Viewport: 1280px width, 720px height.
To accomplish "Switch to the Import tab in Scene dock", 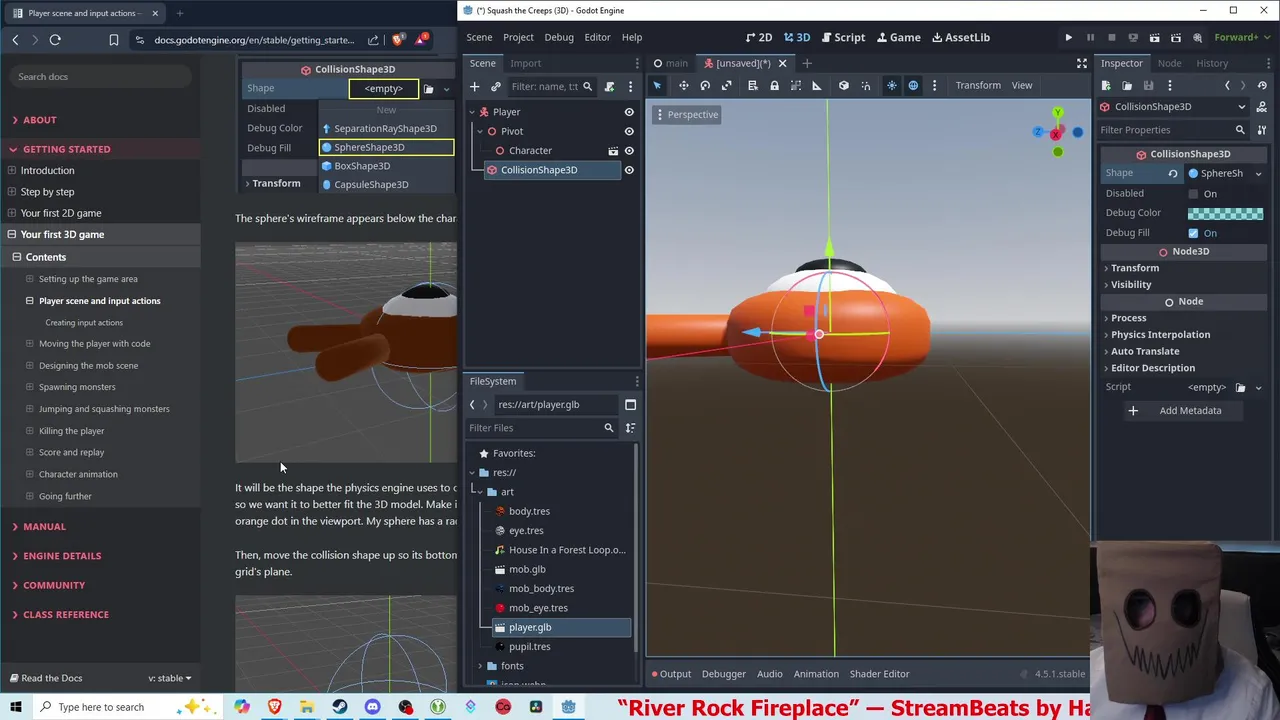I will pyautogui.click(x=525, y=63).
